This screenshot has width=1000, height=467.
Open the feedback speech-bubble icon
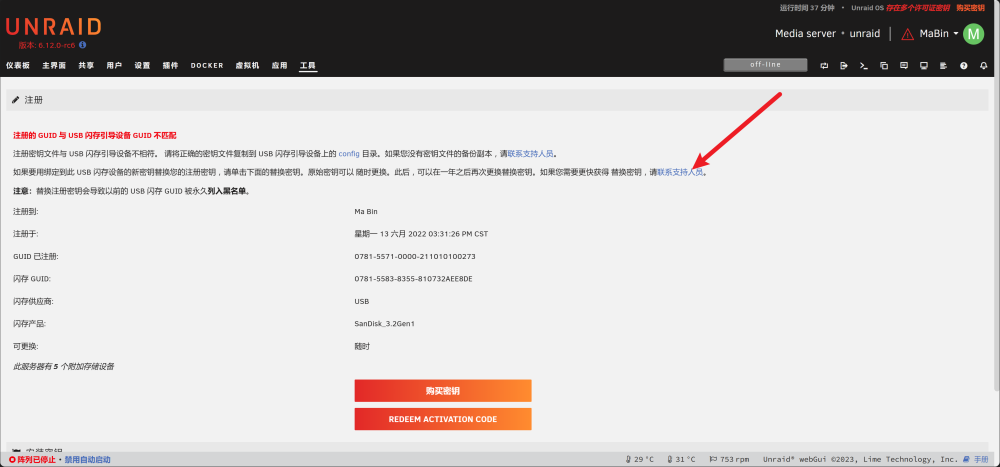pos(904,65)
